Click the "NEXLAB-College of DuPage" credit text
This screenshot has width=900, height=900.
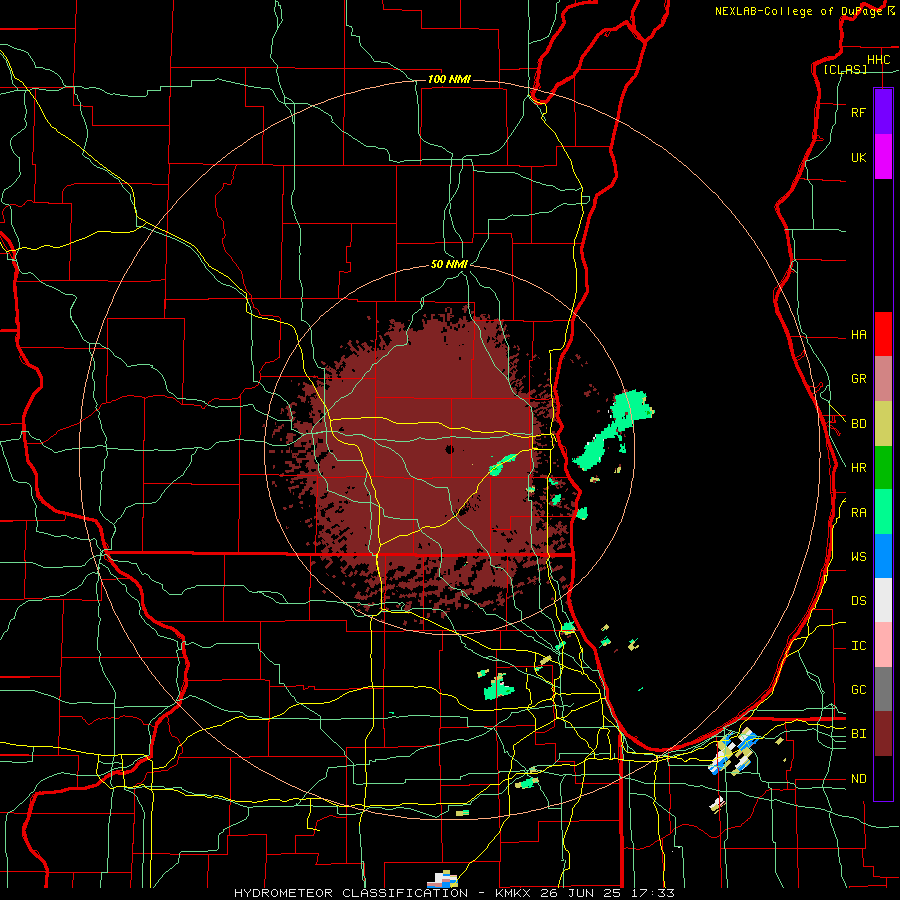(x=798, y=11)
